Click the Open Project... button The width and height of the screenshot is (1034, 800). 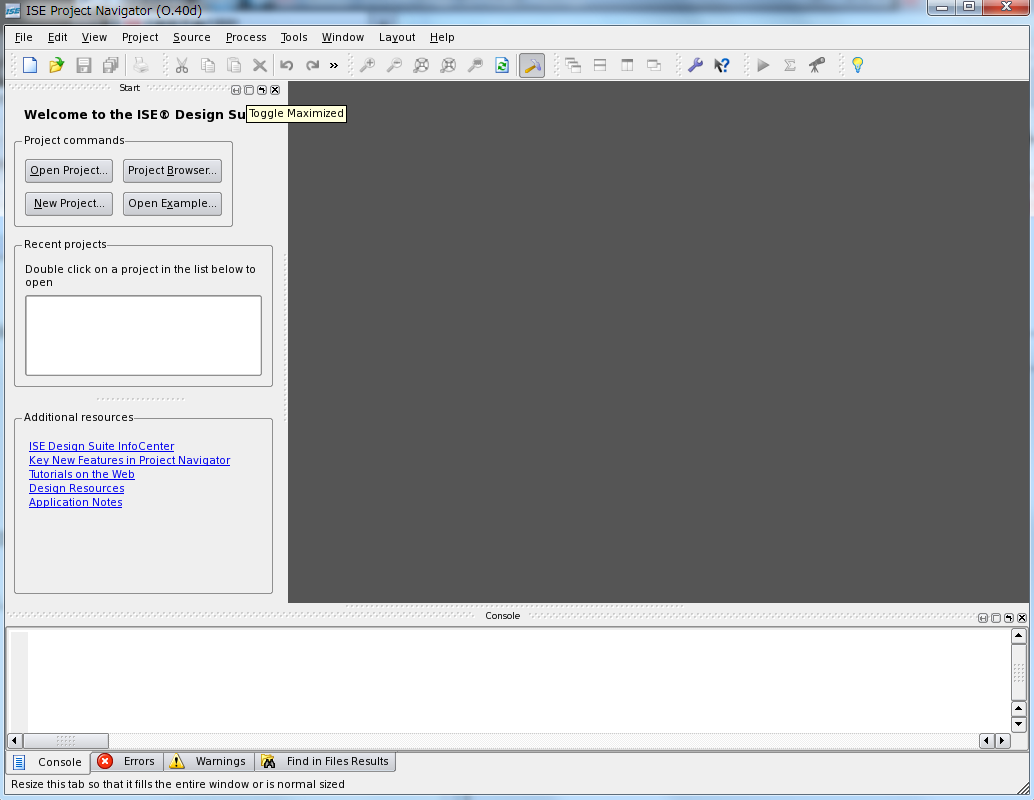69,171
